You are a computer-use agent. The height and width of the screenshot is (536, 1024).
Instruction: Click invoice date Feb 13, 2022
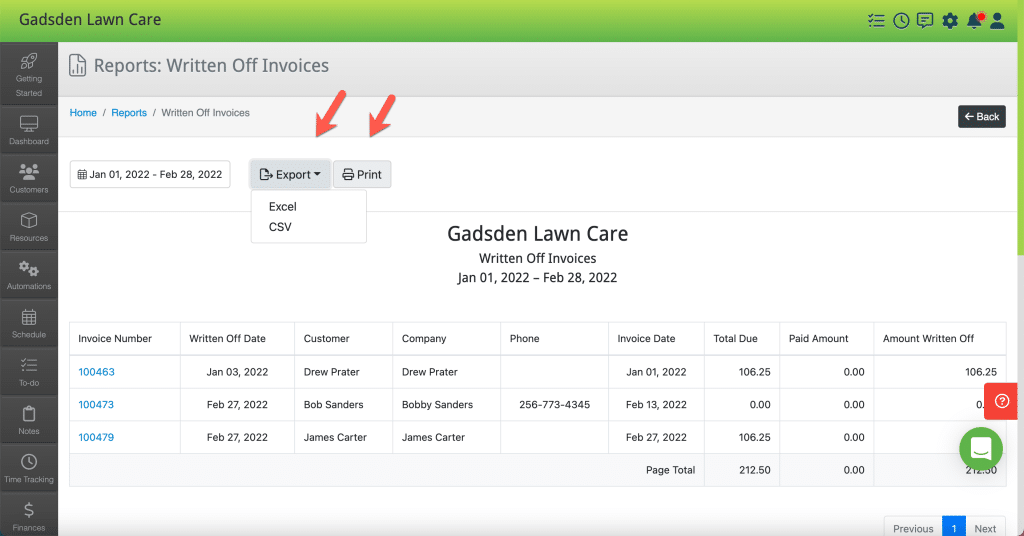tap(656, 405)
